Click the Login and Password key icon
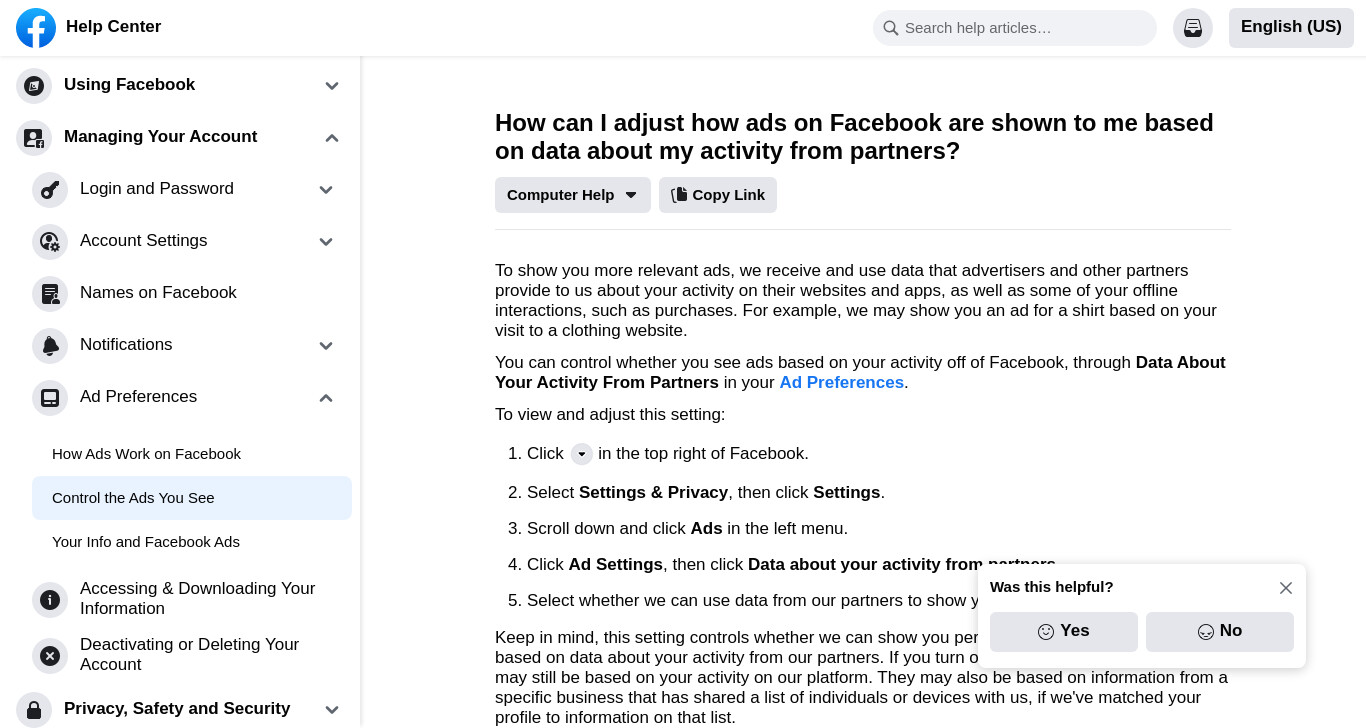 (50, 189)
